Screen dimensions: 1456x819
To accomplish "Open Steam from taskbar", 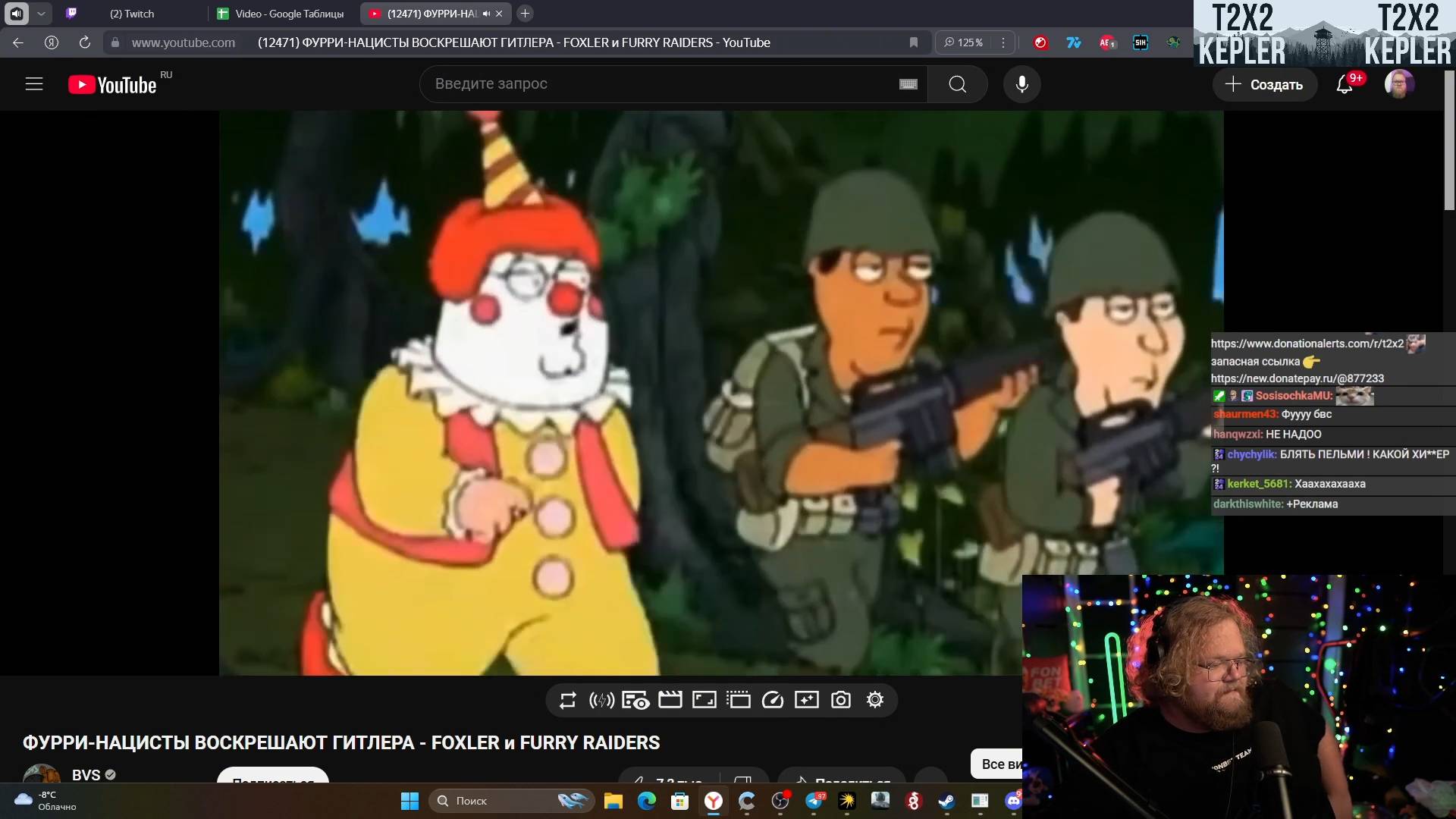I will pyautogui.click(x=946, y=801).
